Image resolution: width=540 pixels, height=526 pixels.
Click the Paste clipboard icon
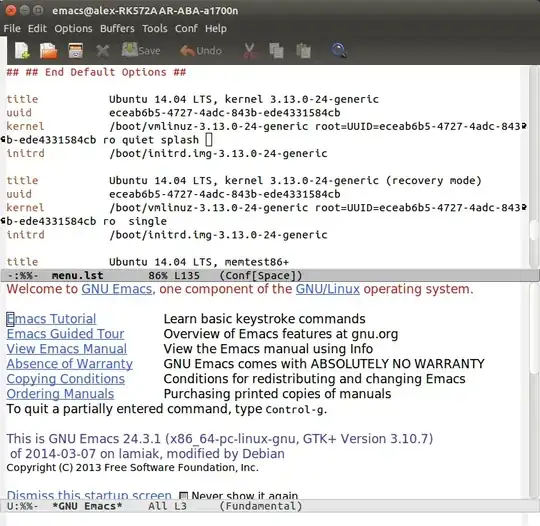pyautogui.click(x=303, y=51)
